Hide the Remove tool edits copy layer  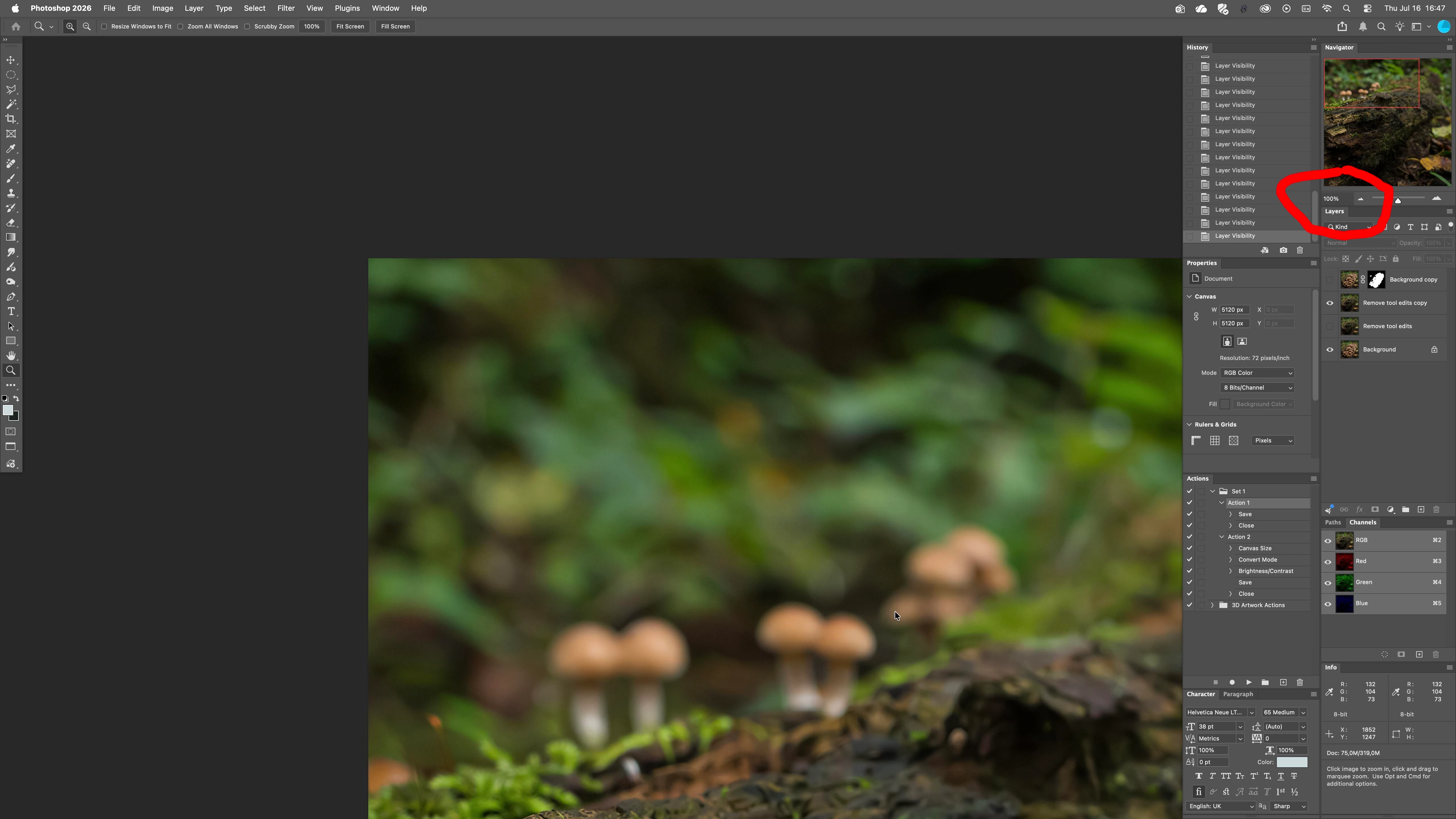tap(1329, 303)
